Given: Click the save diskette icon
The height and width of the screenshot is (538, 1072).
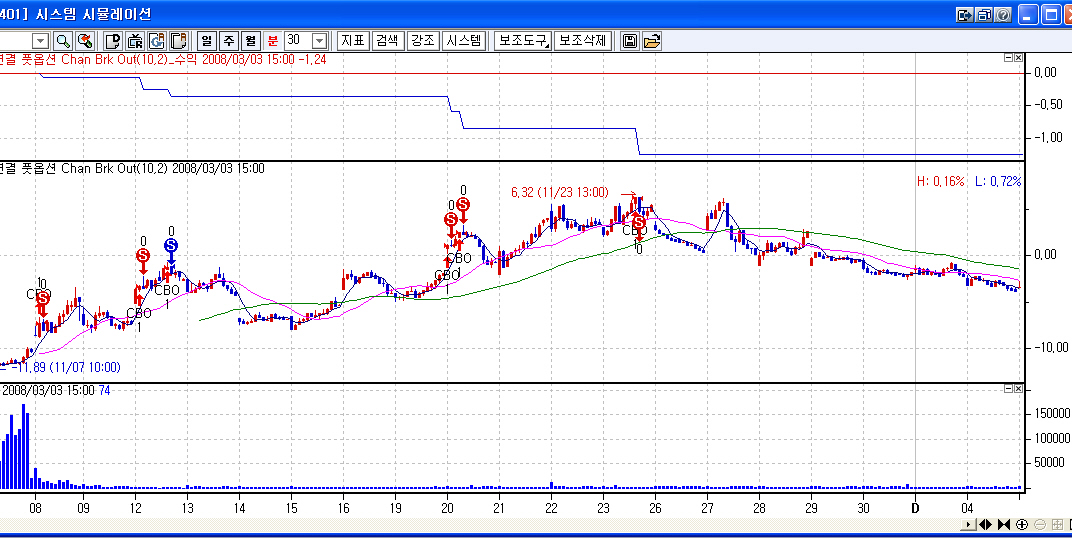Looking at the screenshot, I should 631,41.
